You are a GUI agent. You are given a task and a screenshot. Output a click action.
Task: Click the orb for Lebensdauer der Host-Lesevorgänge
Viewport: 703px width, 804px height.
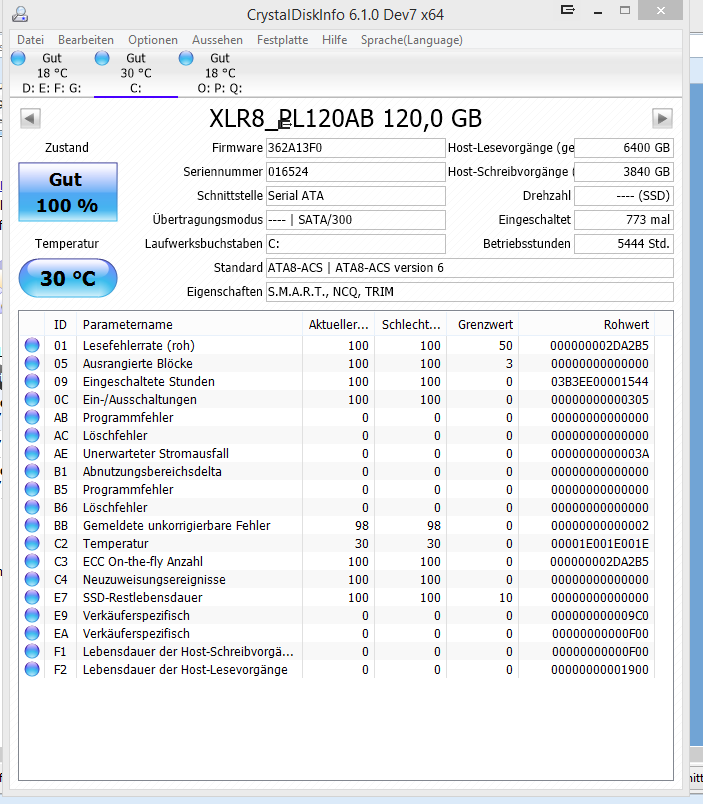(32, 669)
